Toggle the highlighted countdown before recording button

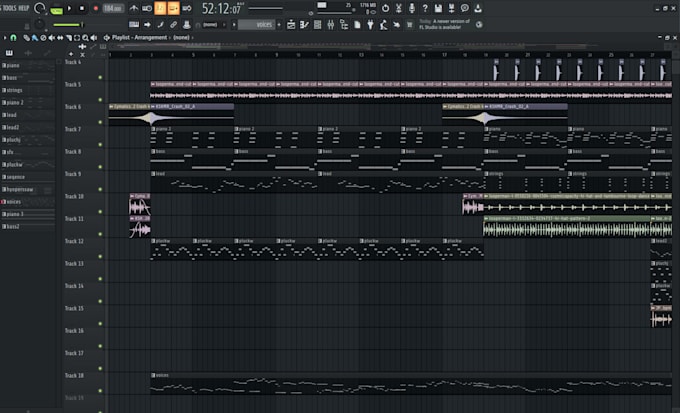[x=160, y=8]
